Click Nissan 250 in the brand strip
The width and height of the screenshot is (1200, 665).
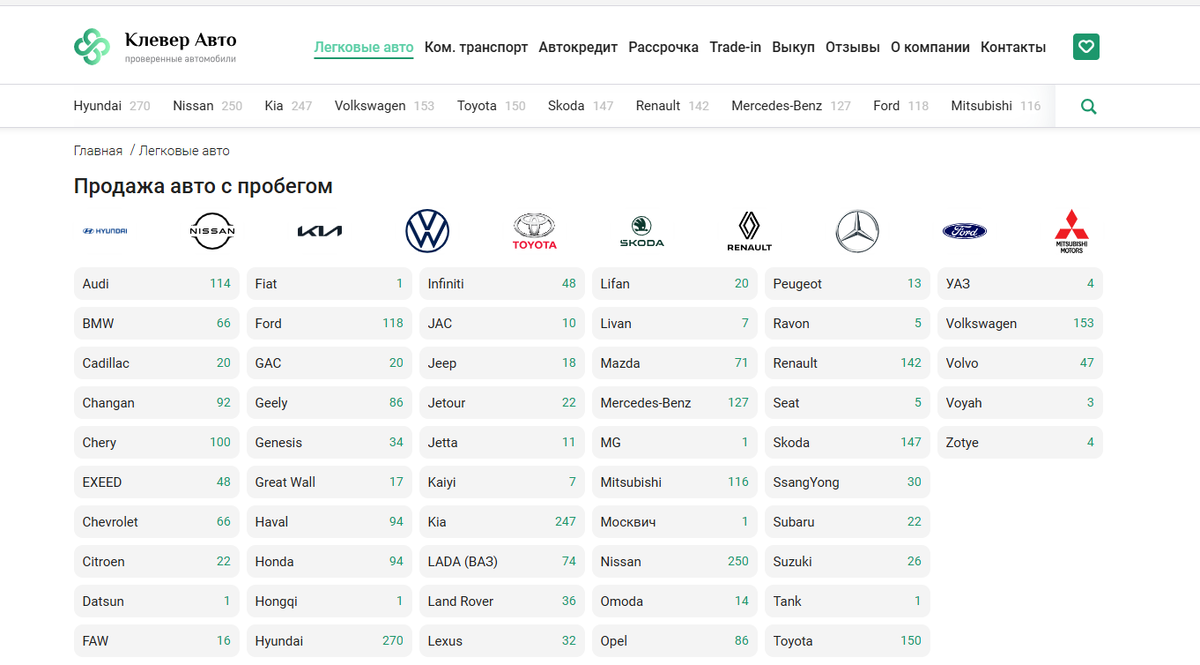pyautogui.click(x=207, y=106)
